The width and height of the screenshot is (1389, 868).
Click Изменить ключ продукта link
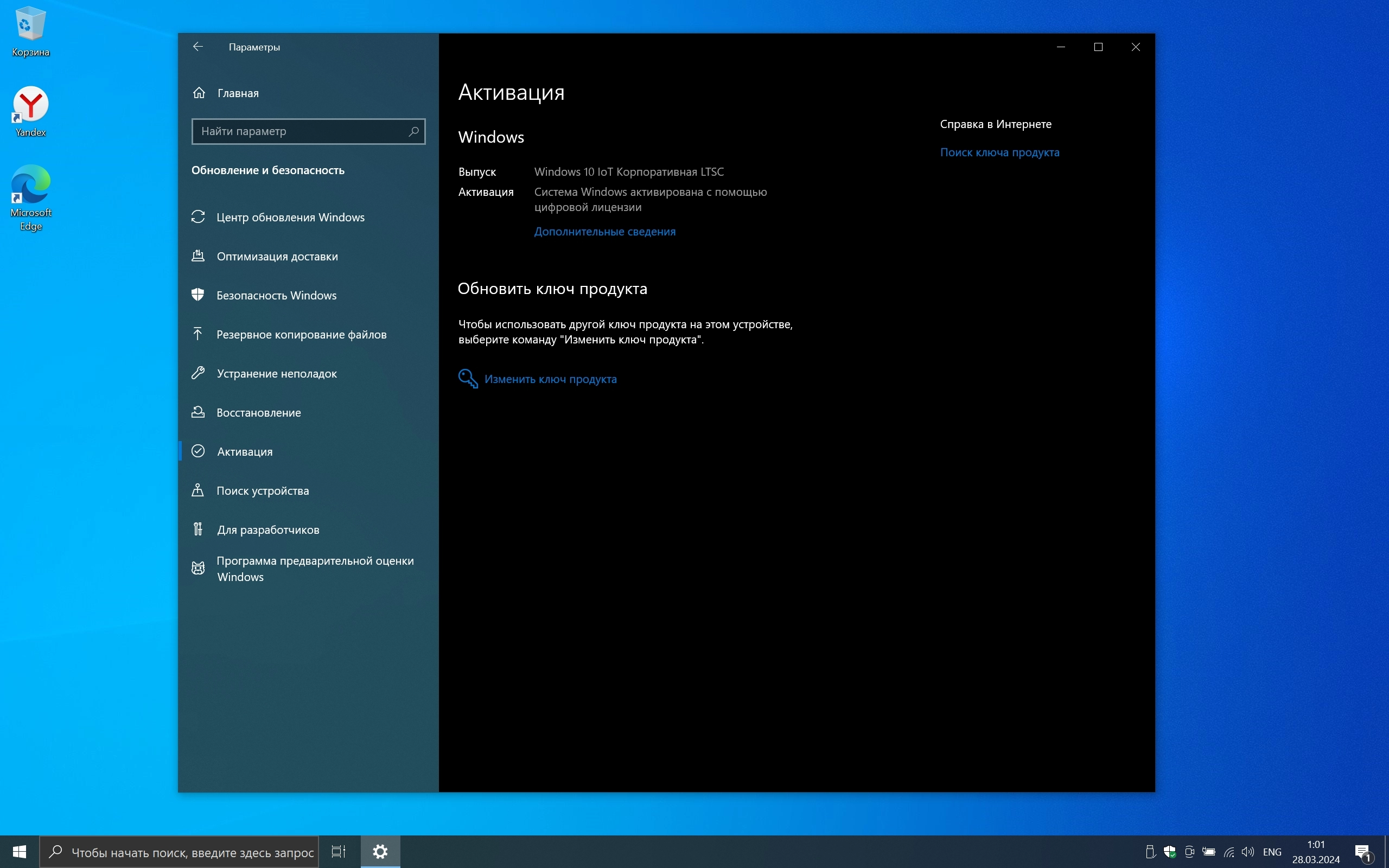click(x=550, y=379)
